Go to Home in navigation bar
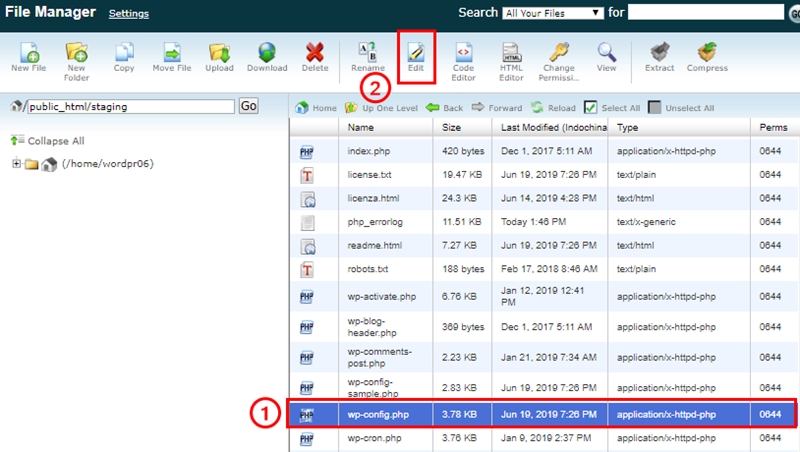This screenshot has width=800, height=452. coord(316,108)
